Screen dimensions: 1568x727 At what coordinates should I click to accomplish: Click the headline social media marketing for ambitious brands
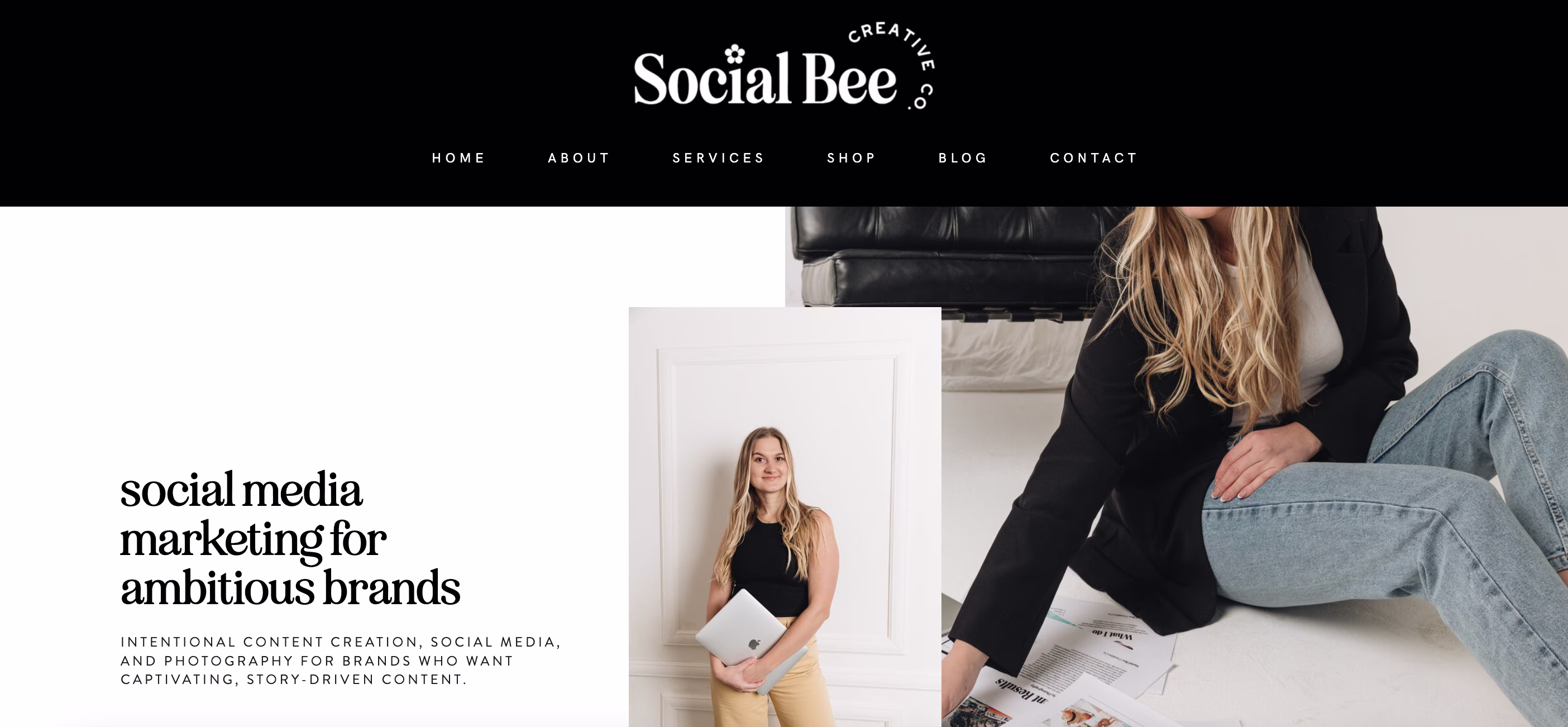[290, 538]
